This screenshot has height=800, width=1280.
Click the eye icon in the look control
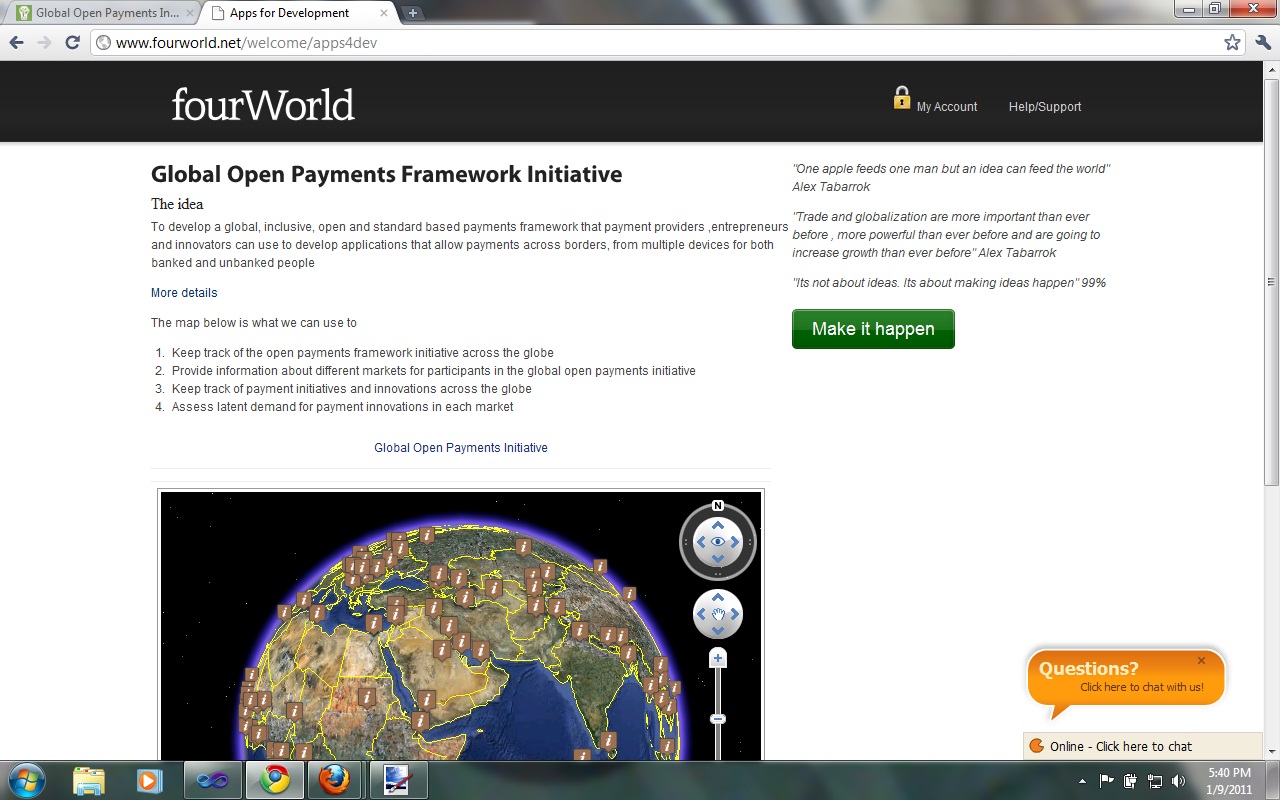(x=718, y=542)
